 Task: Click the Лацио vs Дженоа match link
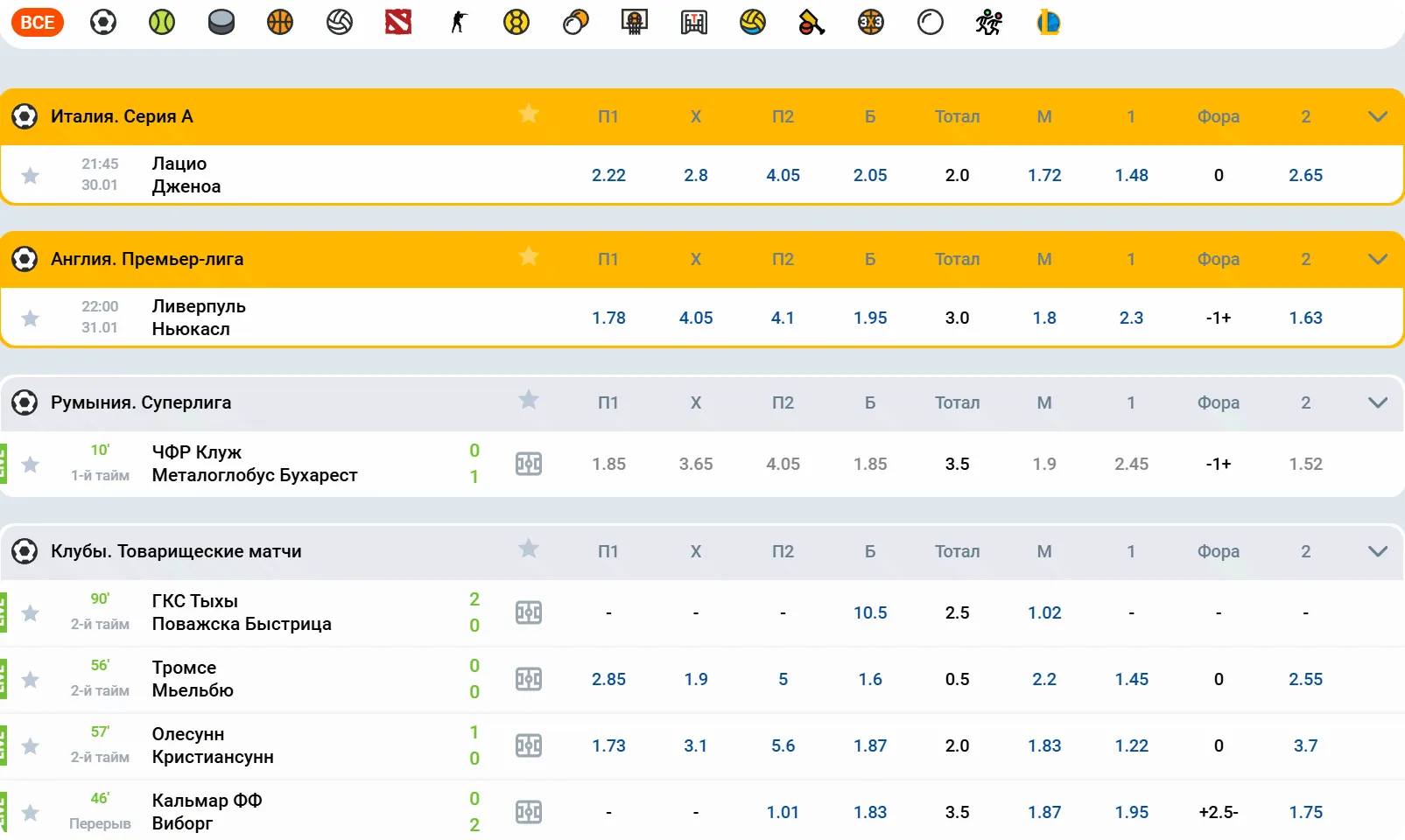click(186, 175)
